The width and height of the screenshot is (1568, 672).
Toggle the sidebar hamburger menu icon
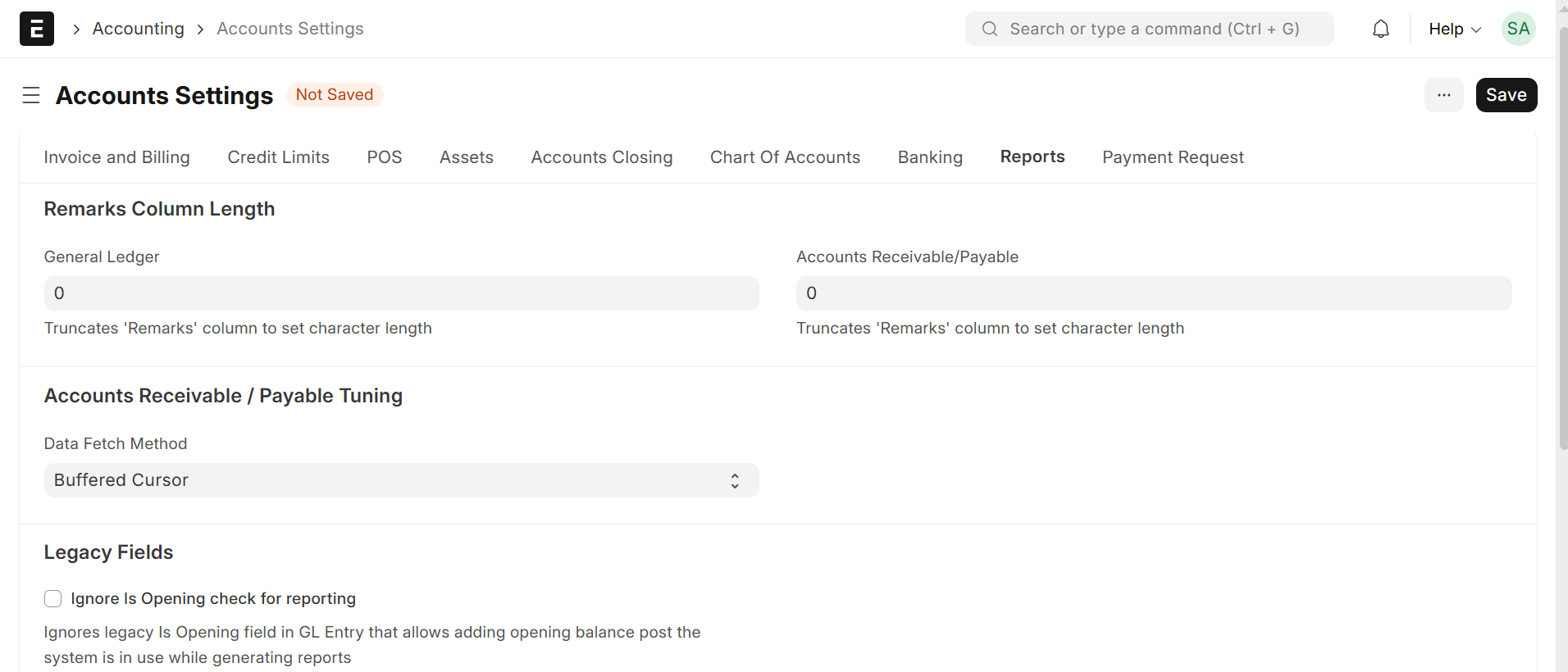pyautogui.click(x=31, y=95)
